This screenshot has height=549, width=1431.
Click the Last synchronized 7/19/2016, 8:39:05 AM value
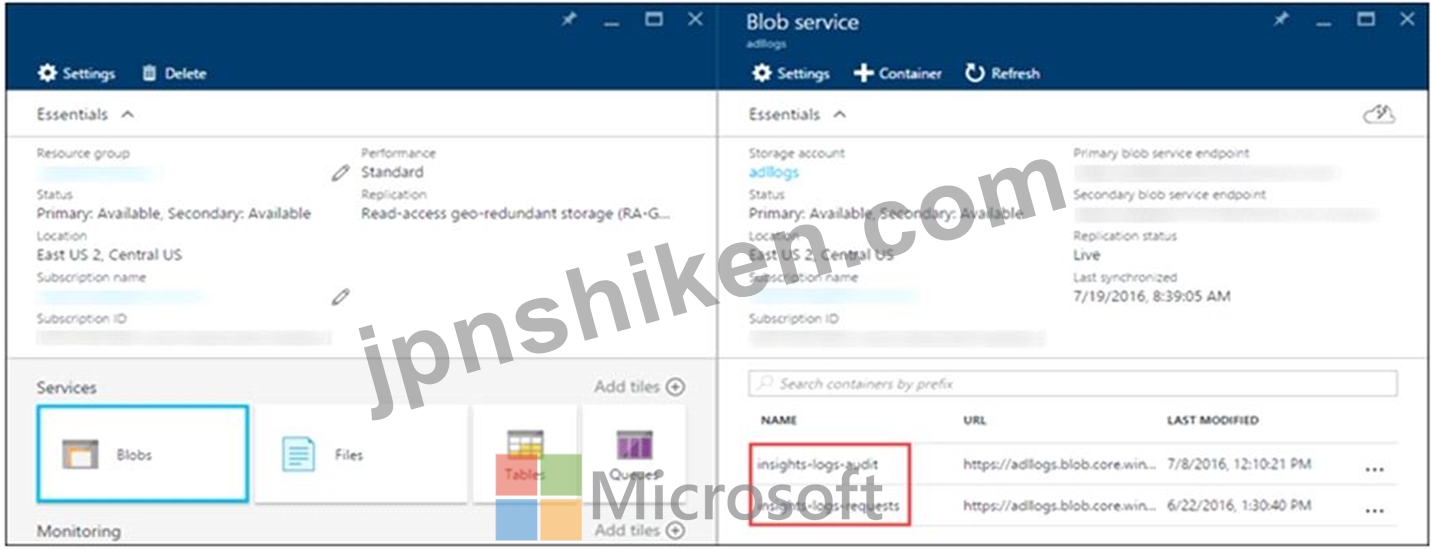click(x=1152, y=296)
